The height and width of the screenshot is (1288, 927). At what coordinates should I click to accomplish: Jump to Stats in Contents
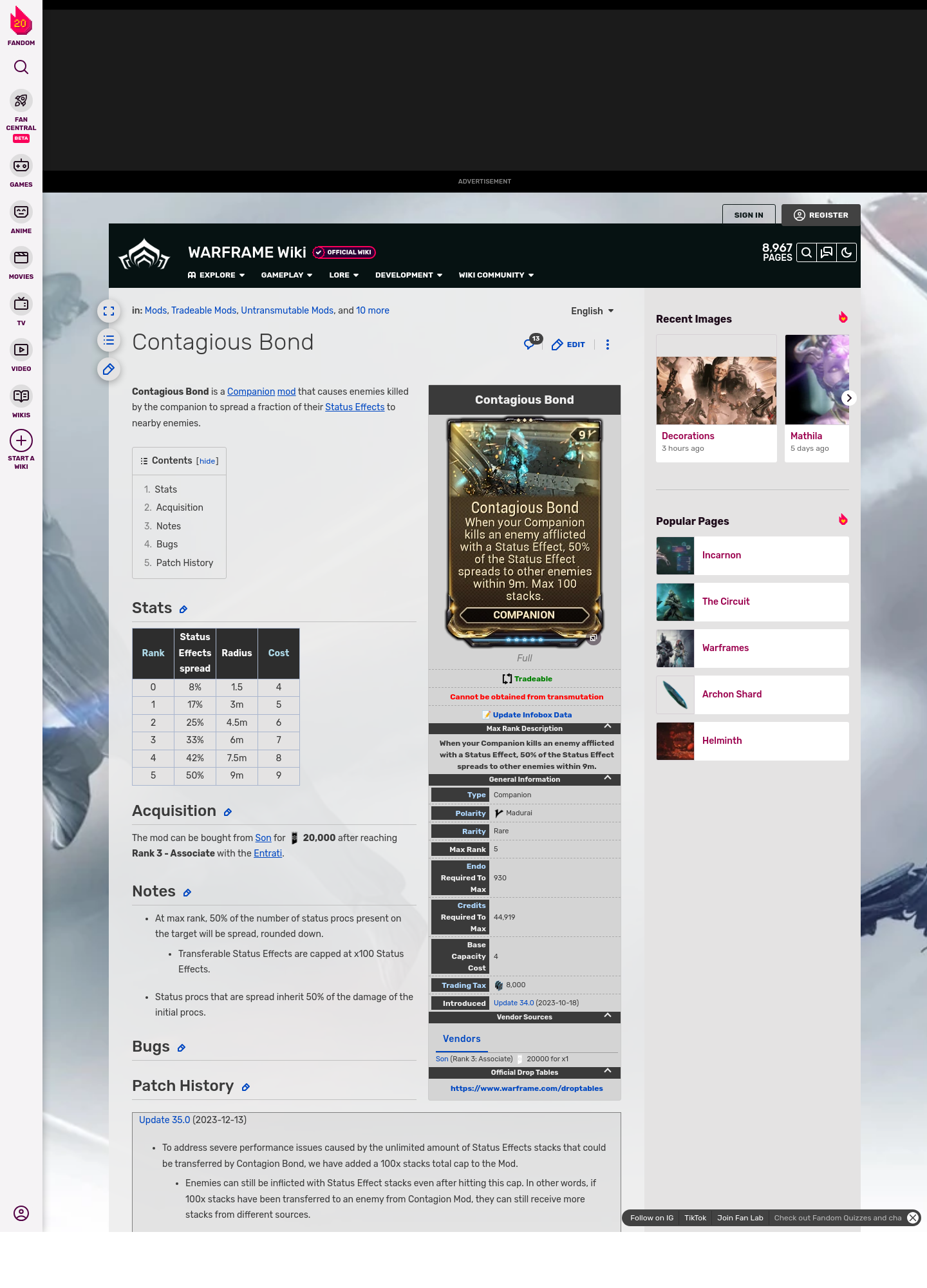point(165,489)
